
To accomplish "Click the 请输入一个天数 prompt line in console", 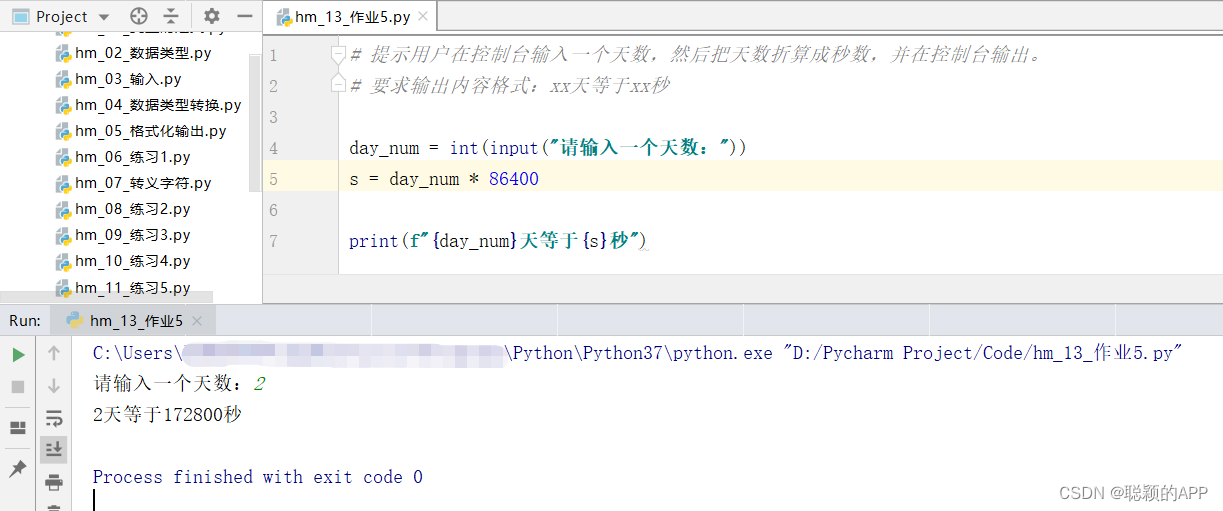I will click(x=180, y=384).
